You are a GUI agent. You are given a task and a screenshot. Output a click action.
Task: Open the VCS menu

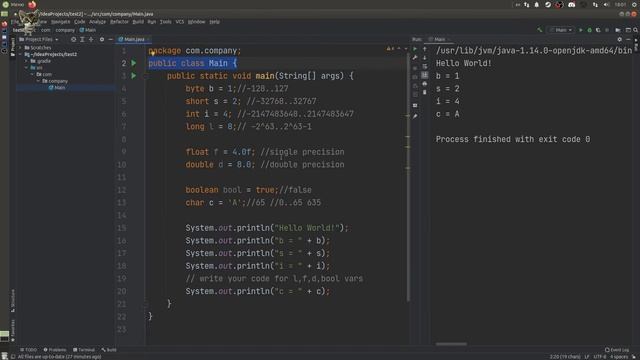[180, 22]
